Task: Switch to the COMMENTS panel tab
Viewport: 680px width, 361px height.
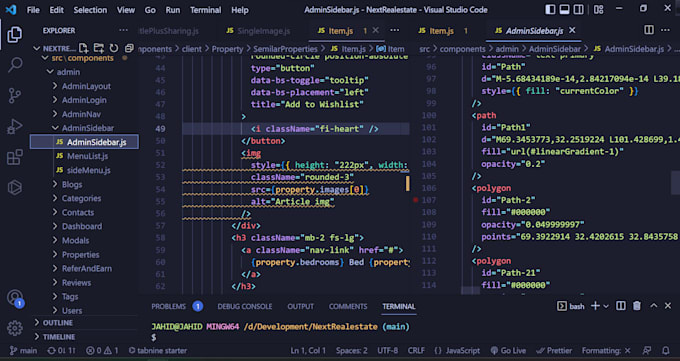Action: (348, 306)
